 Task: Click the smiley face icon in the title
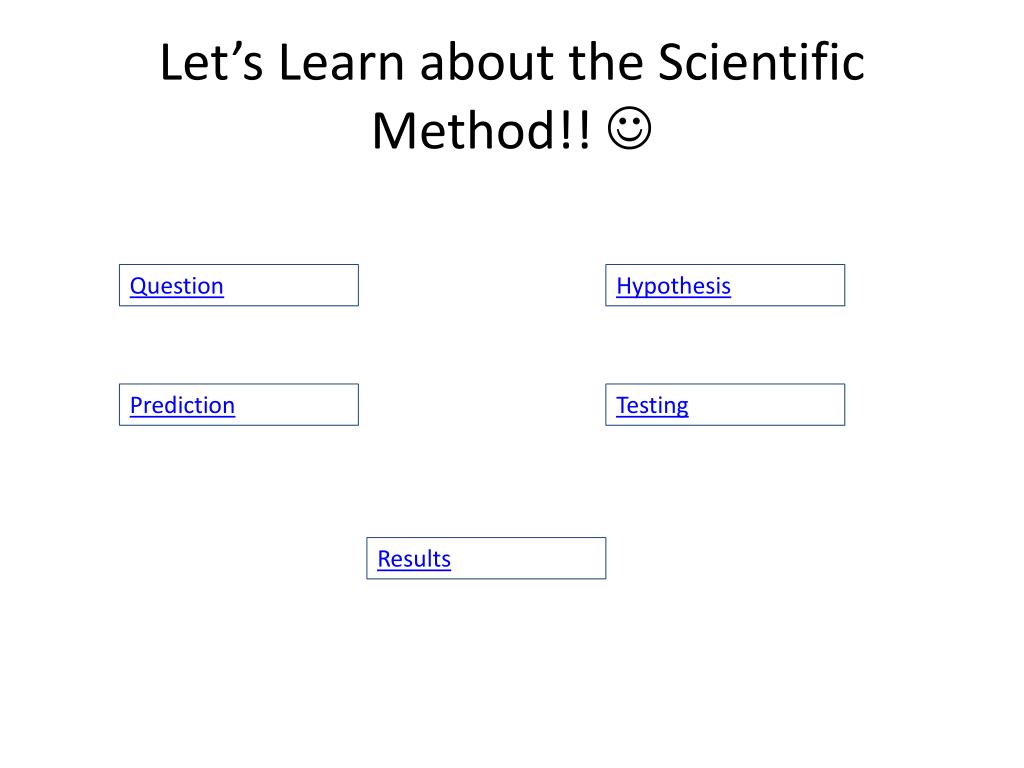click(629, 129)
